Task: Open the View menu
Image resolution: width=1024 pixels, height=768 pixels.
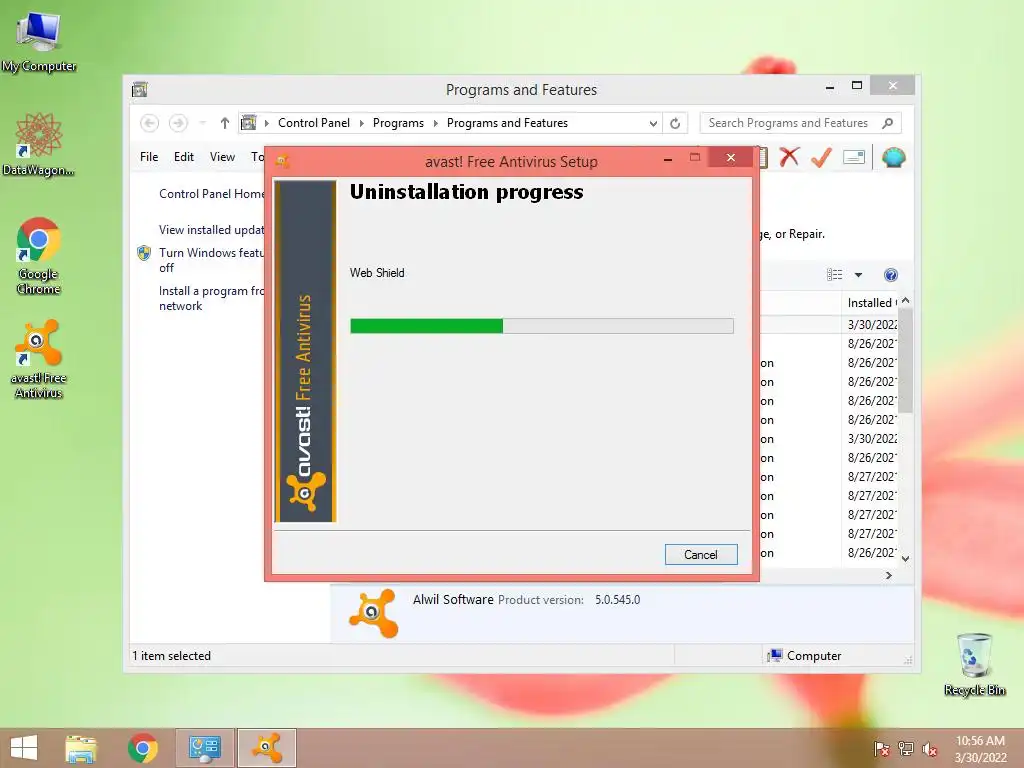Action: [x=222, y=157]
